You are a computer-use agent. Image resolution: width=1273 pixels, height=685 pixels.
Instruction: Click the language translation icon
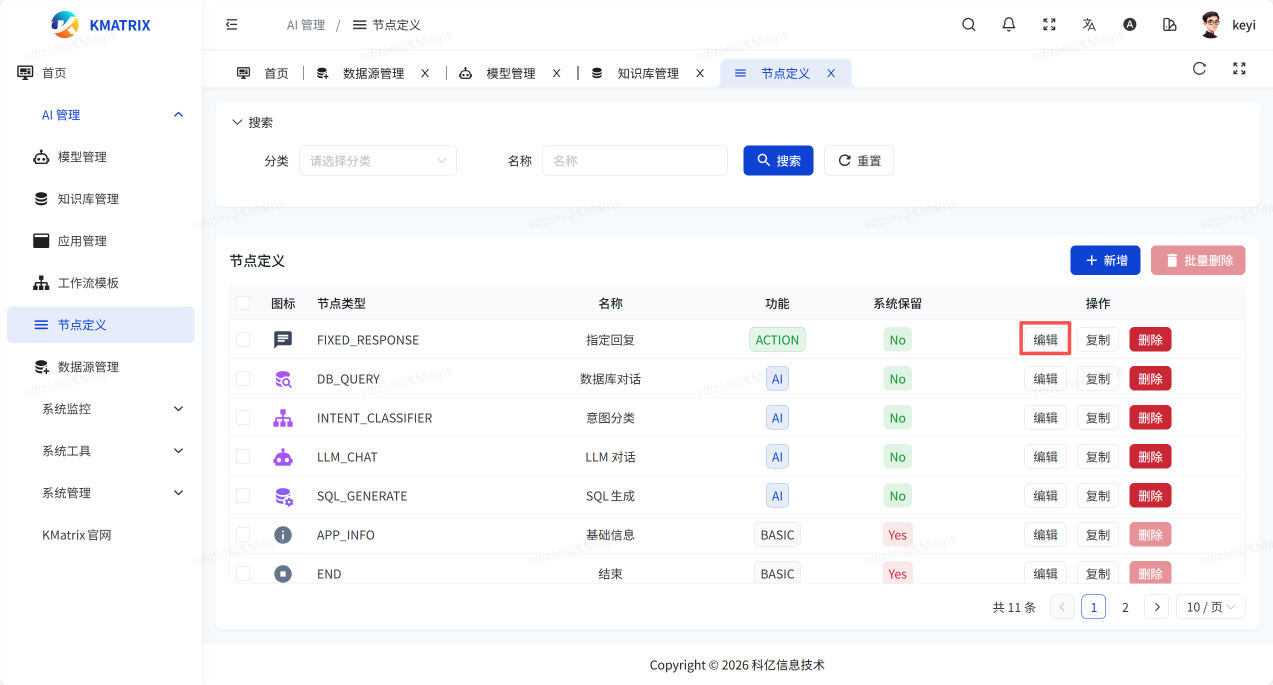1089,25
